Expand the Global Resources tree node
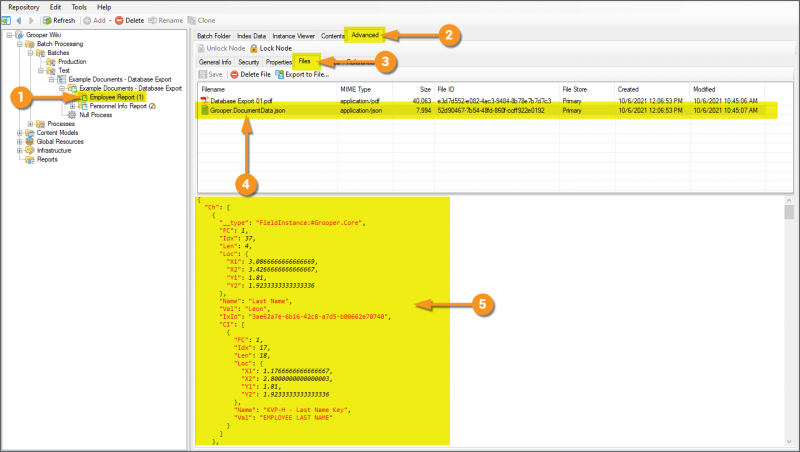This screenshot has width=800, height=452. tap(17, 142)
